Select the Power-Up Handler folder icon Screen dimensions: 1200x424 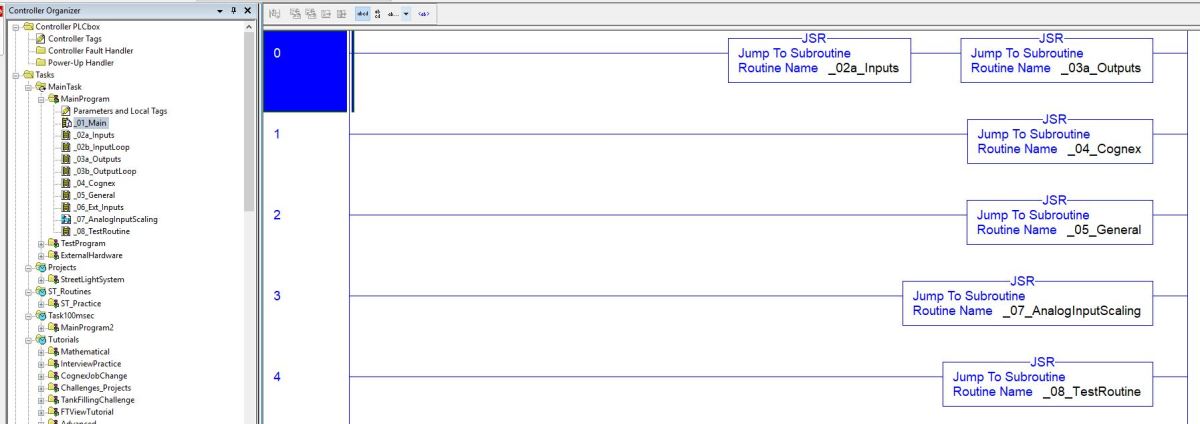[x=40, y=62]
